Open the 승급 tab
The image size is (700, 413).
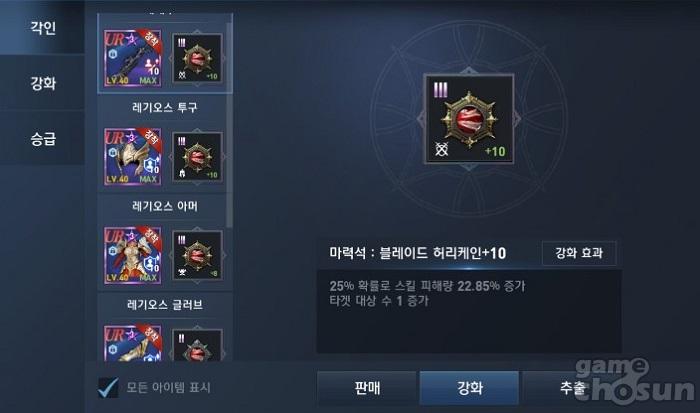[42, 139]
